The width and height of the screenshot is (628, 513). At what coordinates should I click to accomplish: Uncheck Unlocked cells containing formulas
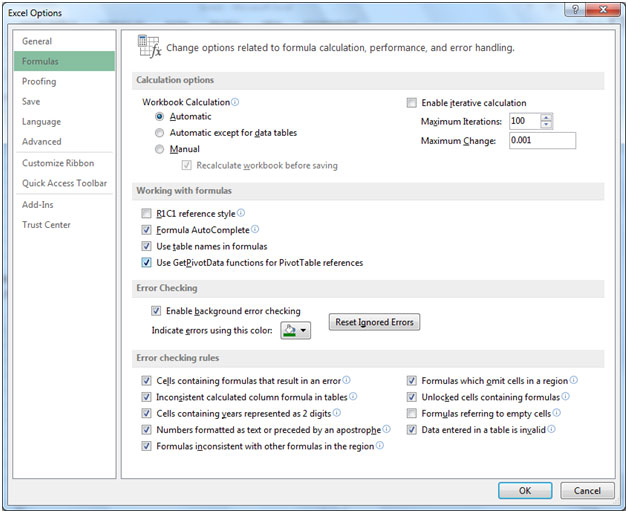point(412,397)
